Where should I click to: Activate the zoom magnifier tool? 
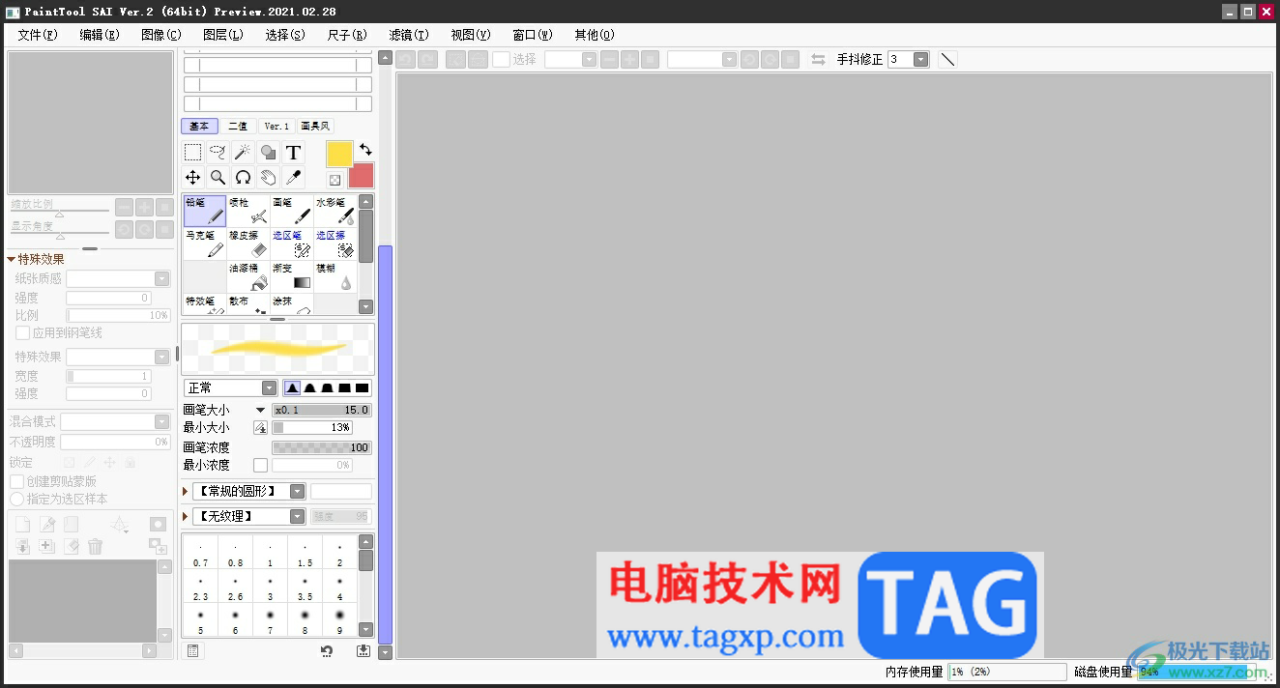(218, 177)
